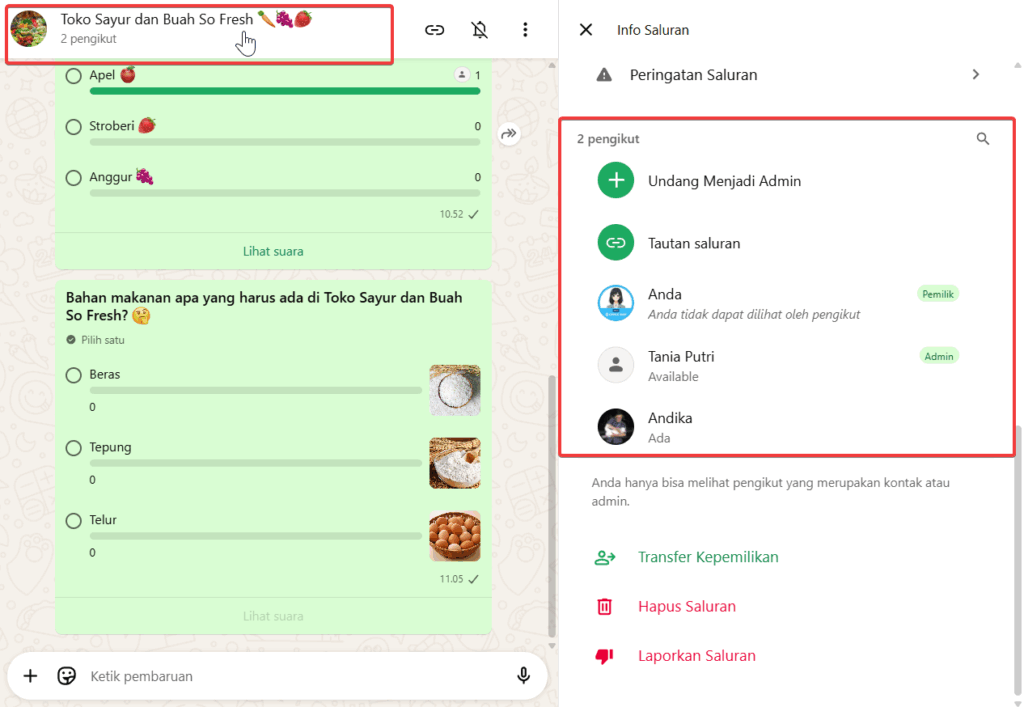The height and width of the screenshot is (707, 1024).
Task: Click the Apel vote progress bar
Action: (x=285, y=91)
